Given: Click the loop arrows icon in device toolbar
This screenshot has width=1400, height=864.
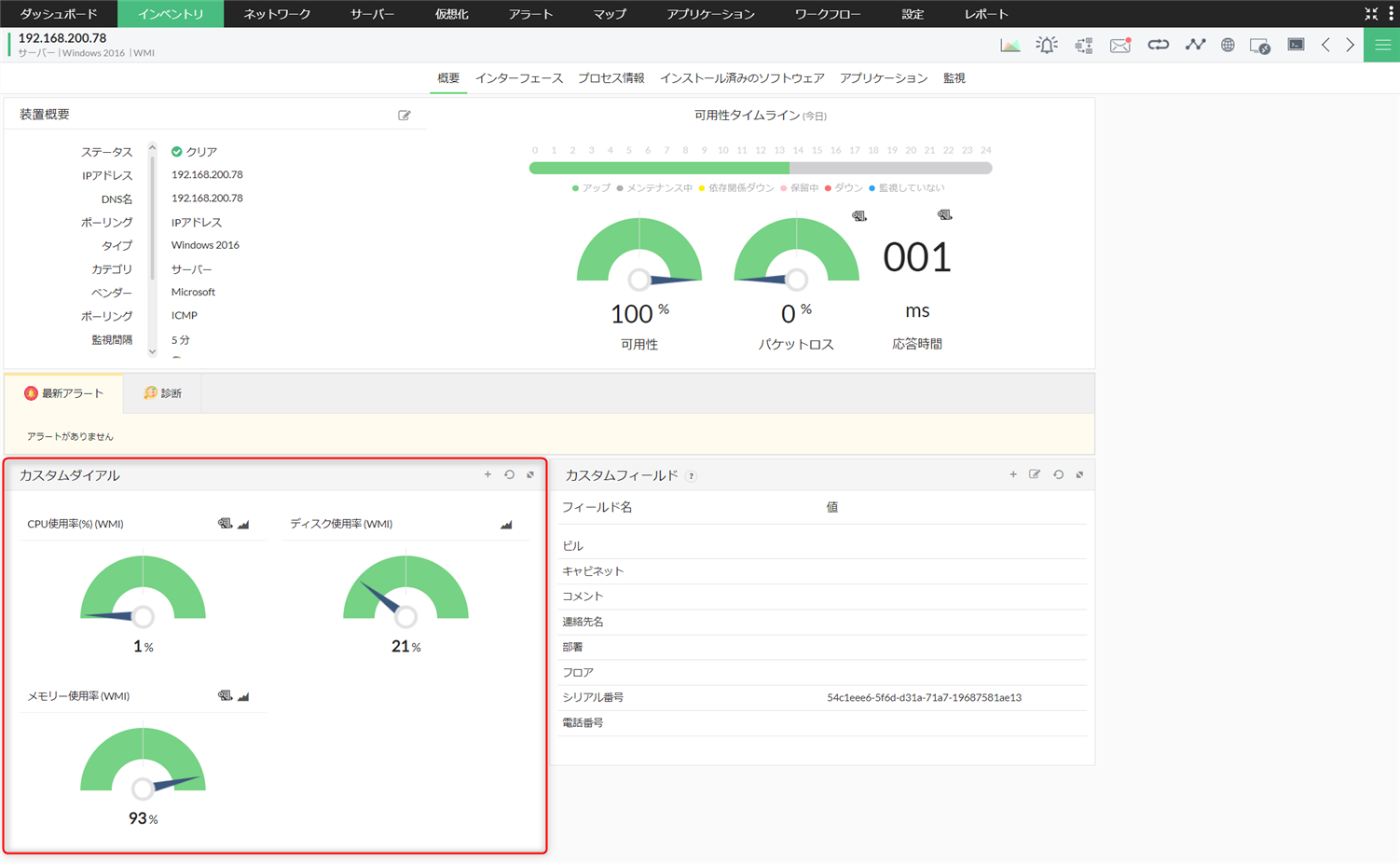Looking at the screenshot, I should coord(1158,45).
